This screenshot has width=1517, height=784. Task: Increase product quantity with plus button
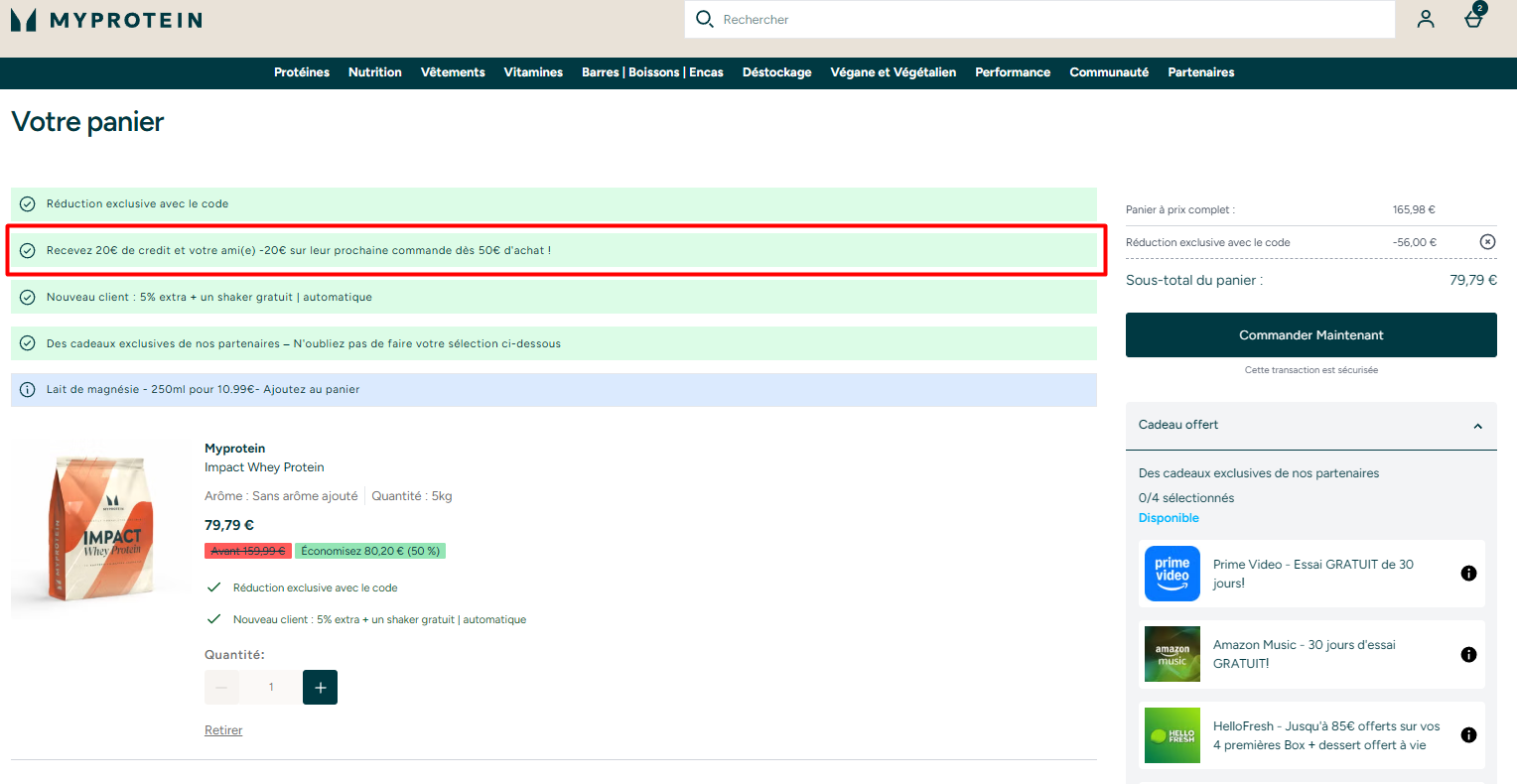pyautogui.click(x=320, y=688)
